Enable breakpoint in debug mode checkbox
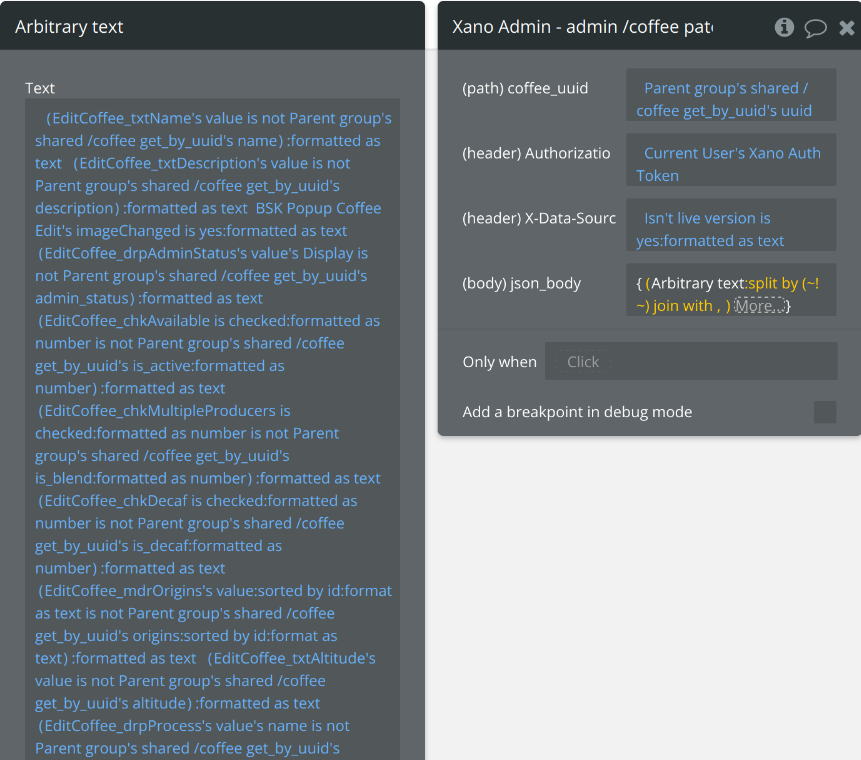Image resolution: width=861 pixels, height=760 pixels. click(825, 412)
